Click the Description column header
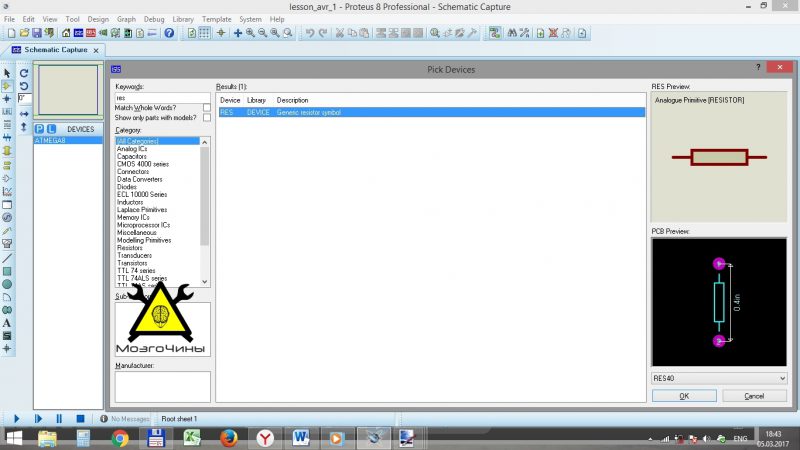This screenshot has height=450, width=800. point(292,101)
